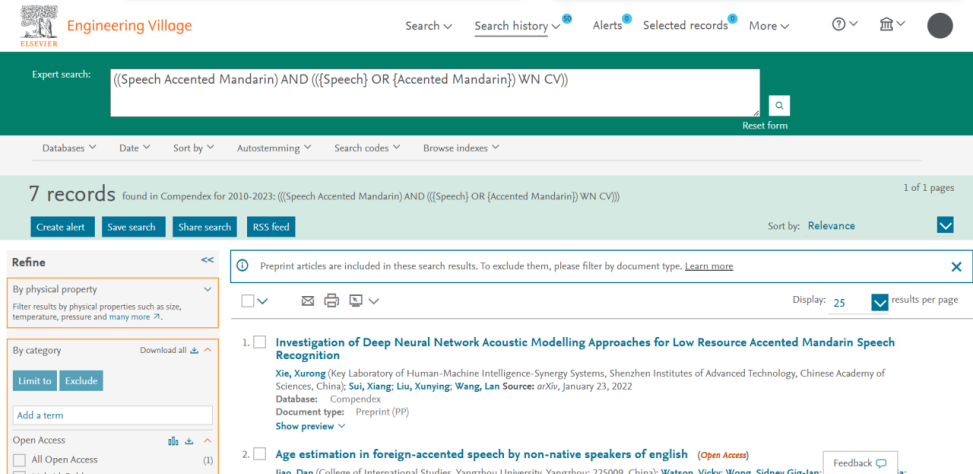Expand the By physical property section
The height and width of the screenshot is (474, 973).
point(208,289)
